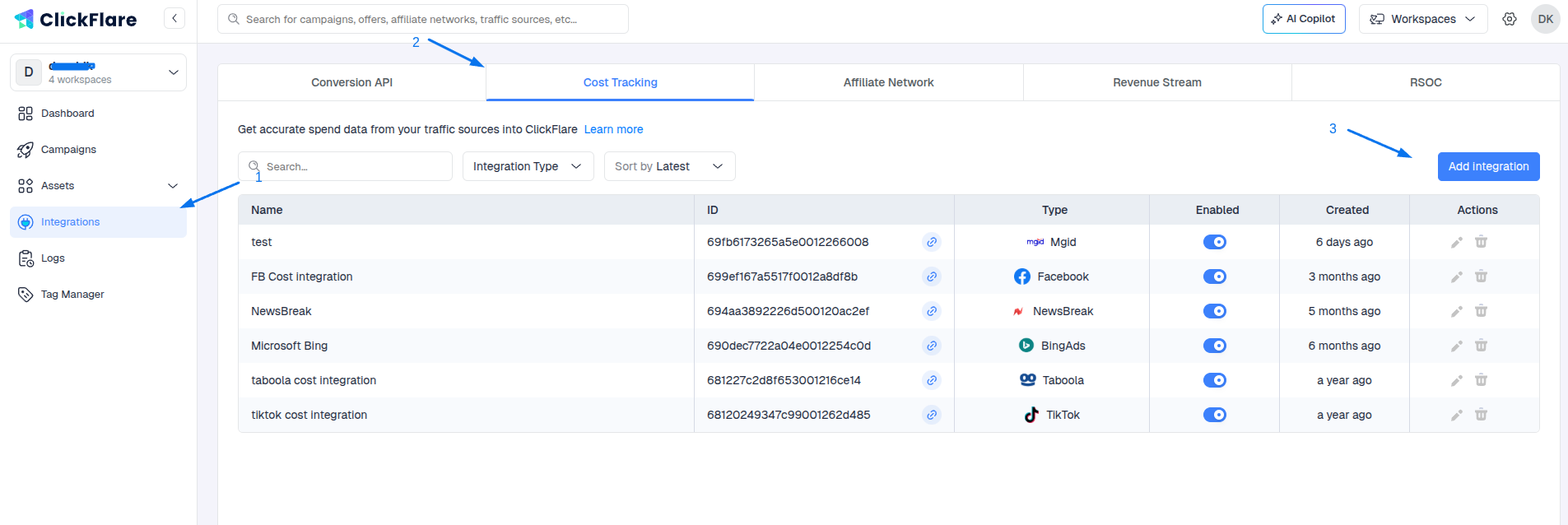
Task: Disable the FB Cost integration toggle
Action: pos(1215,276)
